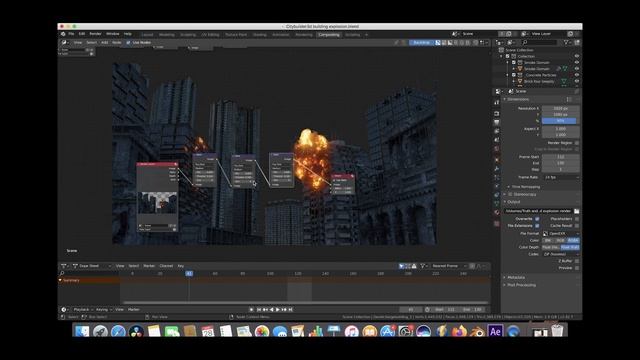Enable the Placeholders checkbox
Screen dimensions: 640x360
point(577,219)
